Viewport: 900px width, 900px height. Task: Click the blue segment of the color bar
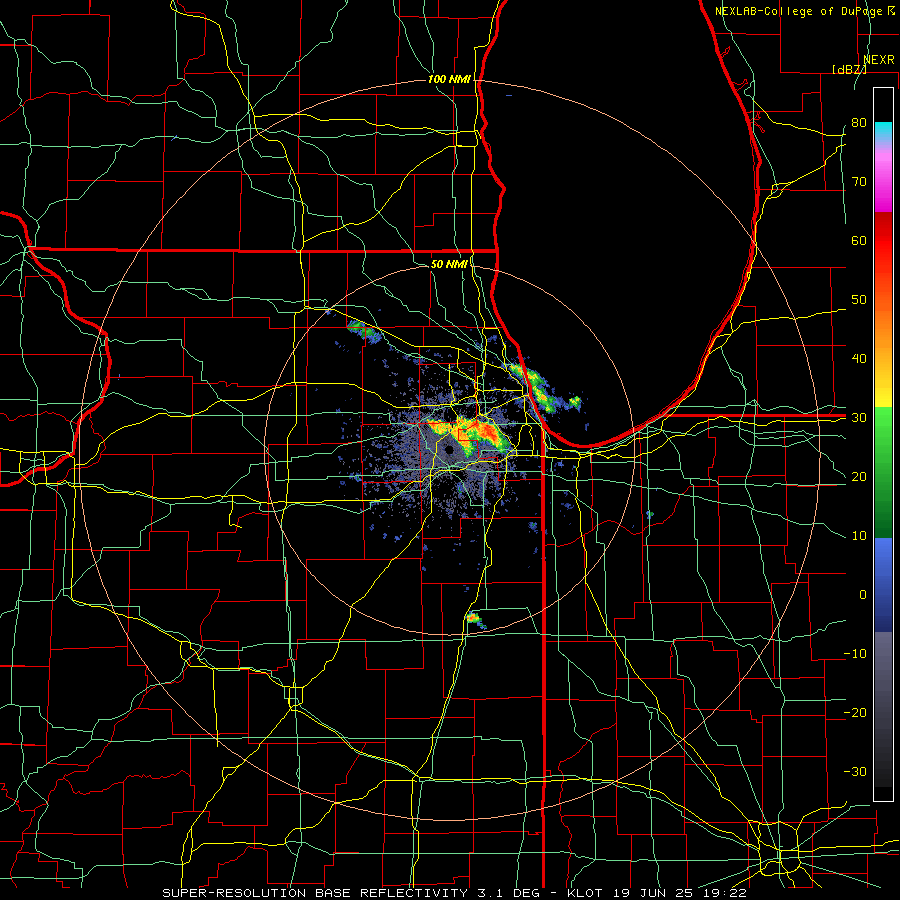click(x=883, y=585)
